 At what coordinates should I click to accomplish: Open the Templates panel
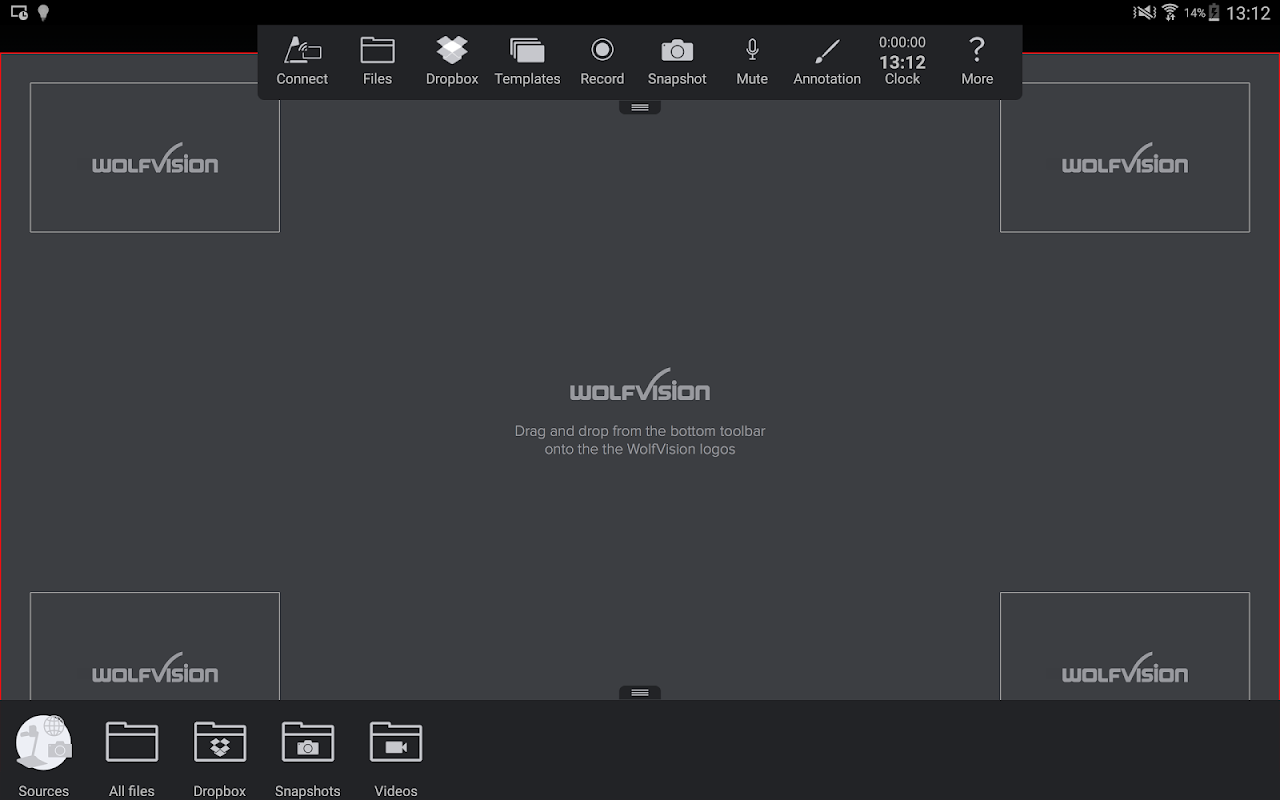pyautogui.click(x=527, y=61)
